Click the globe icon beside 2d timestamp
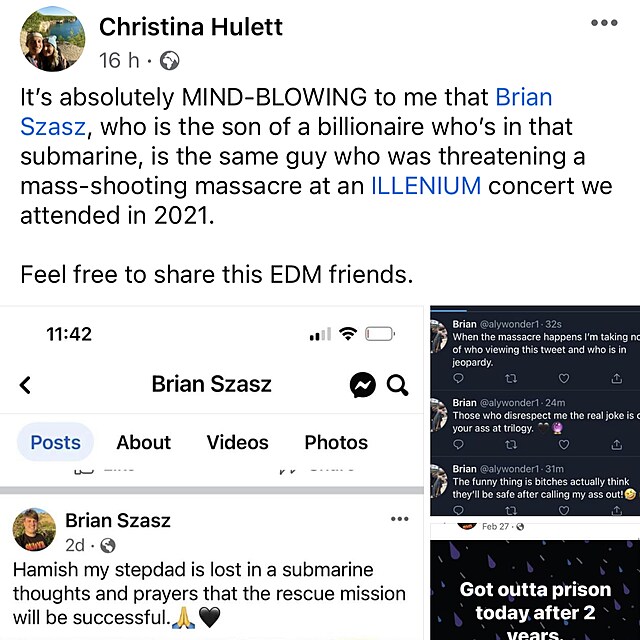The height and width of the screenshot is (640, 640). (x=108, y=546)
